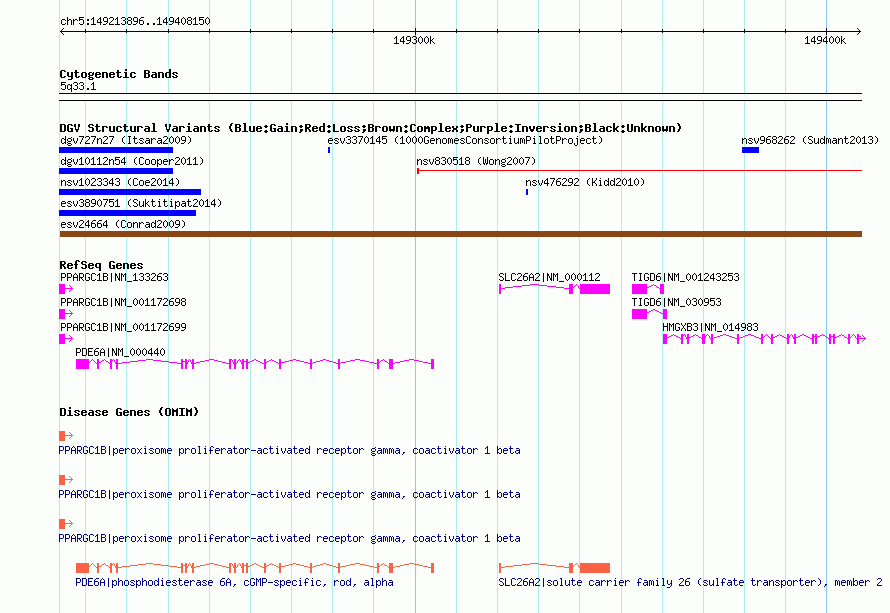This screenshot has width=890, height=613.
Task: Click the 149300k ruler tick label
Action: pyautogui.click(x=414, y=40)
